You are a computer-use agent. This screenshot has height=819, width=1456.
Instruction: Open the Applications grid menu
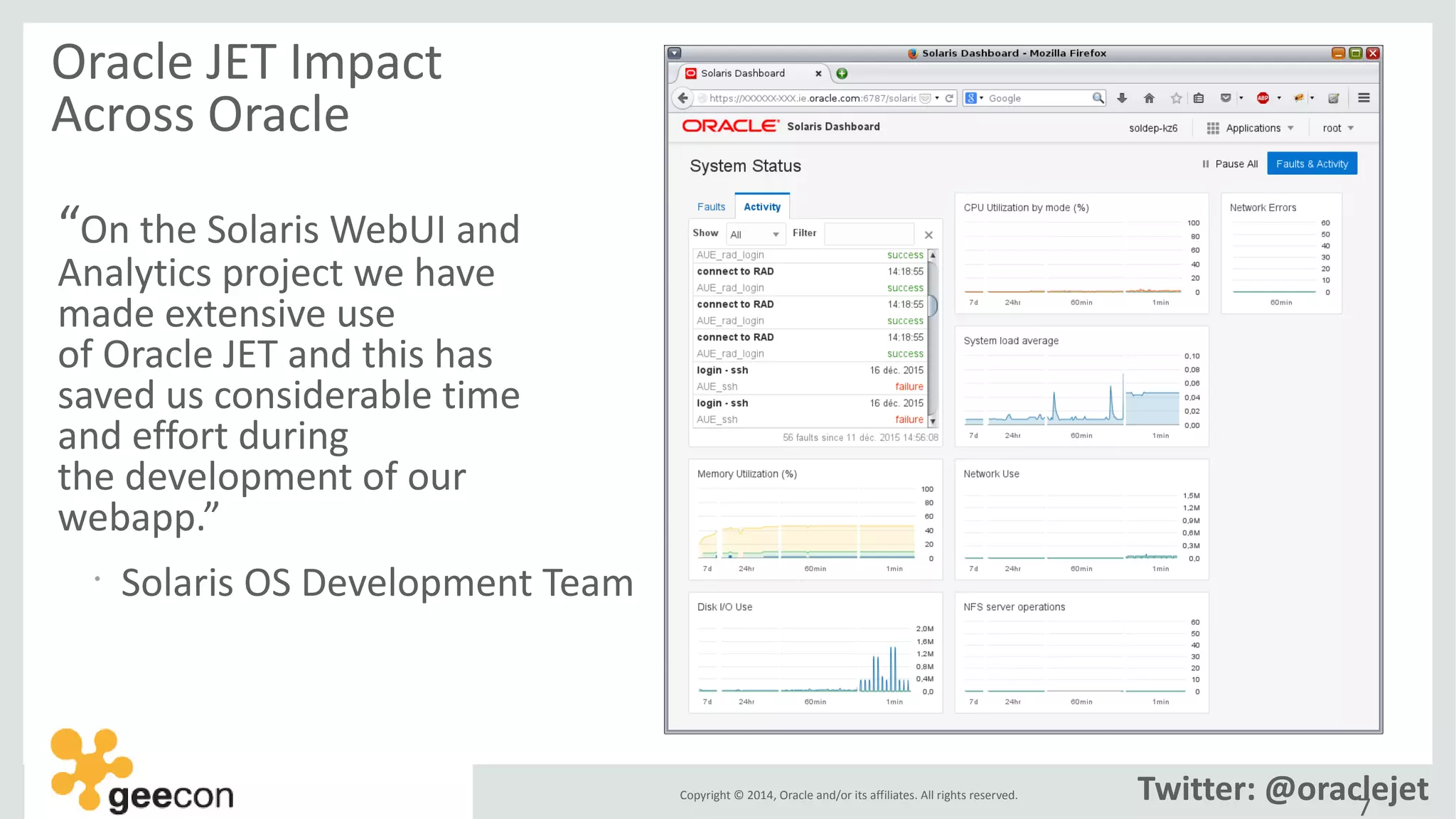(x=1251, y=128)
